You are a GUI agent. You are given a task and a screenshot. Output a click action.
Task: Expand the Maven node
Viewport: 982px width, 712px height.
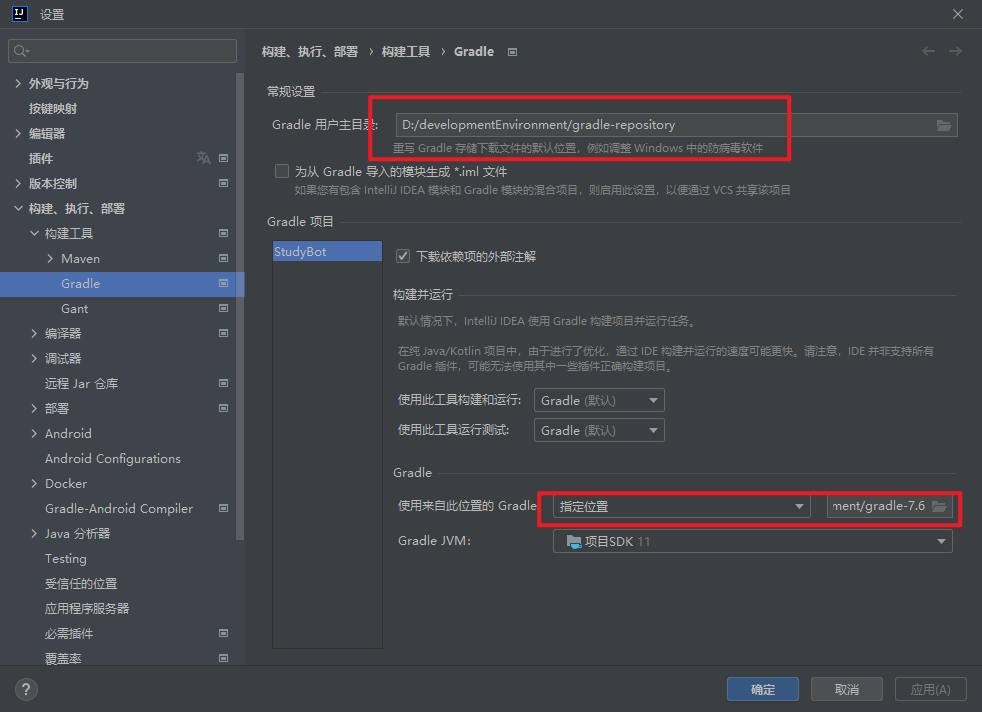point(50,259)
